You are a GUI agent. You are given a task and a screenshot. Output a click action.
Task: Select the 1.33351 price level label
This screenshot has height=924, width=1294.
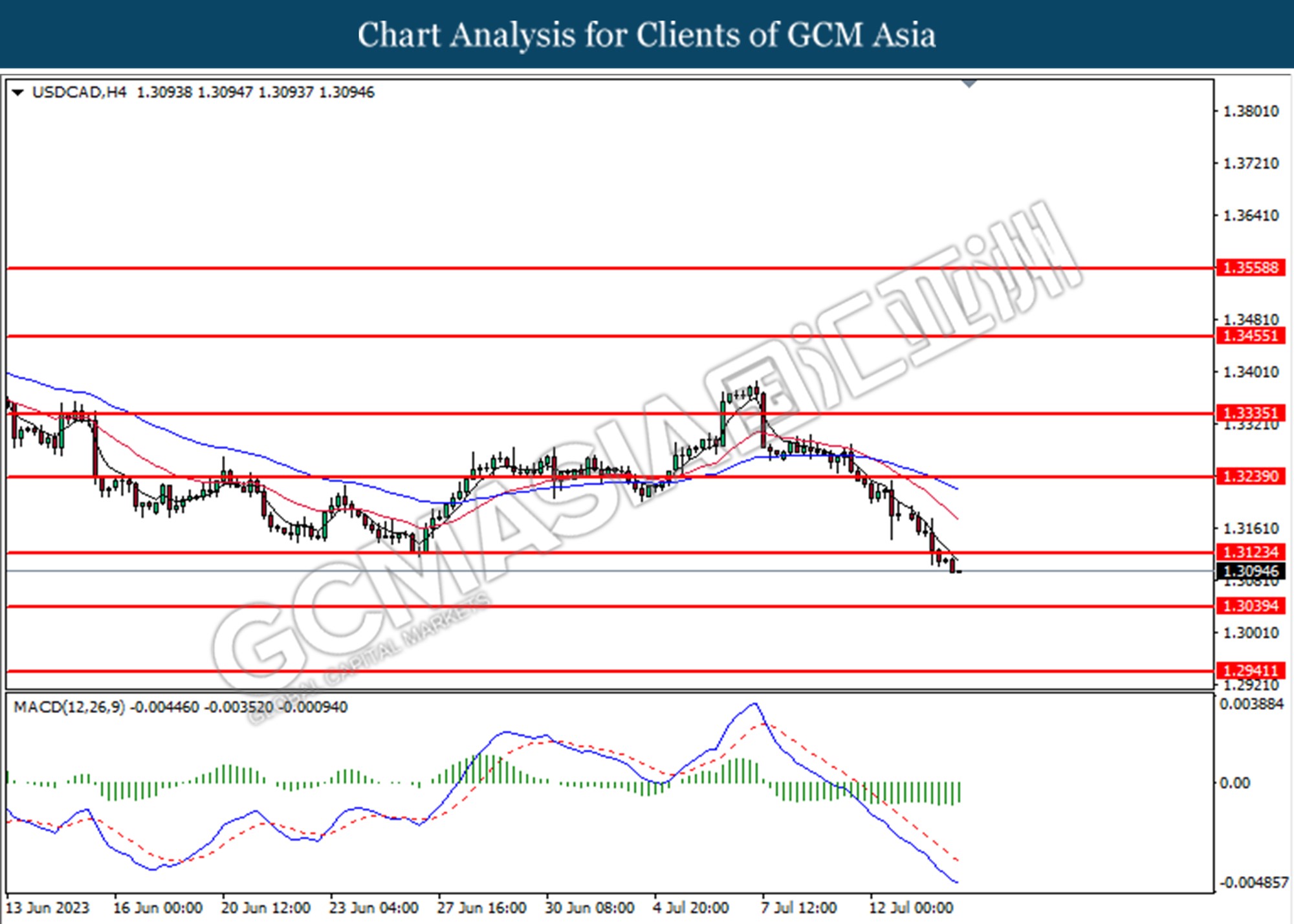(x=1251, y=413)
